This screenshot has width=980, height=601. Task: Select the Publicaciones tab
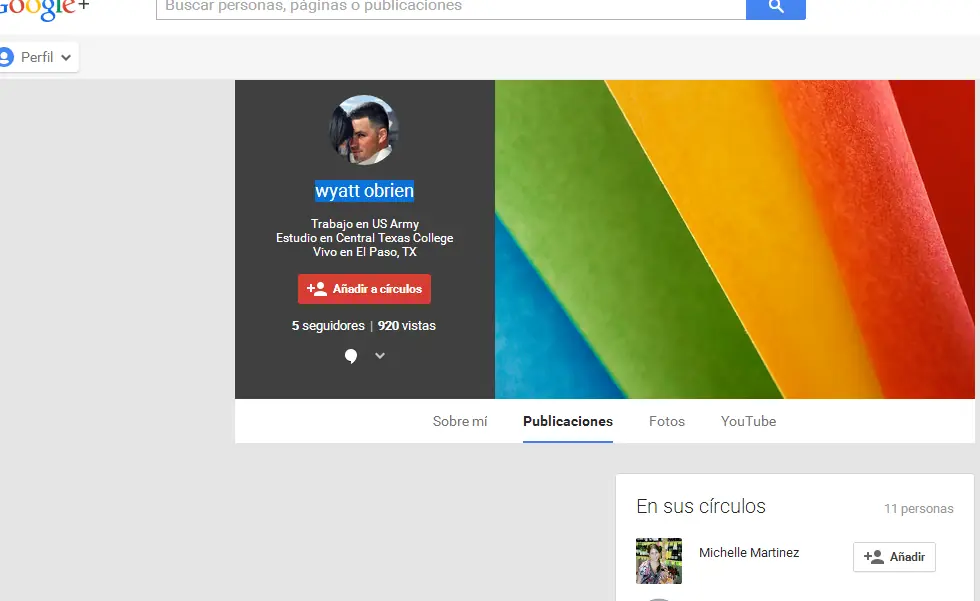568,422
